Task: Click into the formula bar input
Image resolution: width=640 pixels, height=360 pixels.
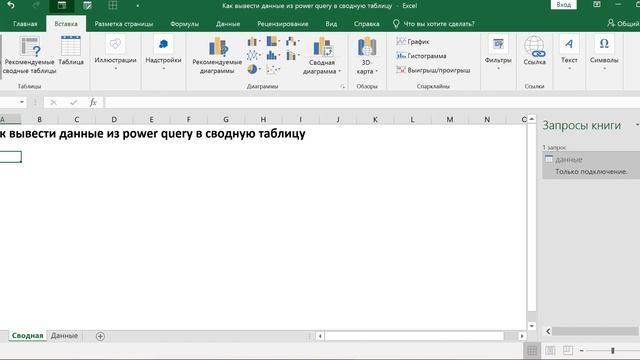Action: 371,102
